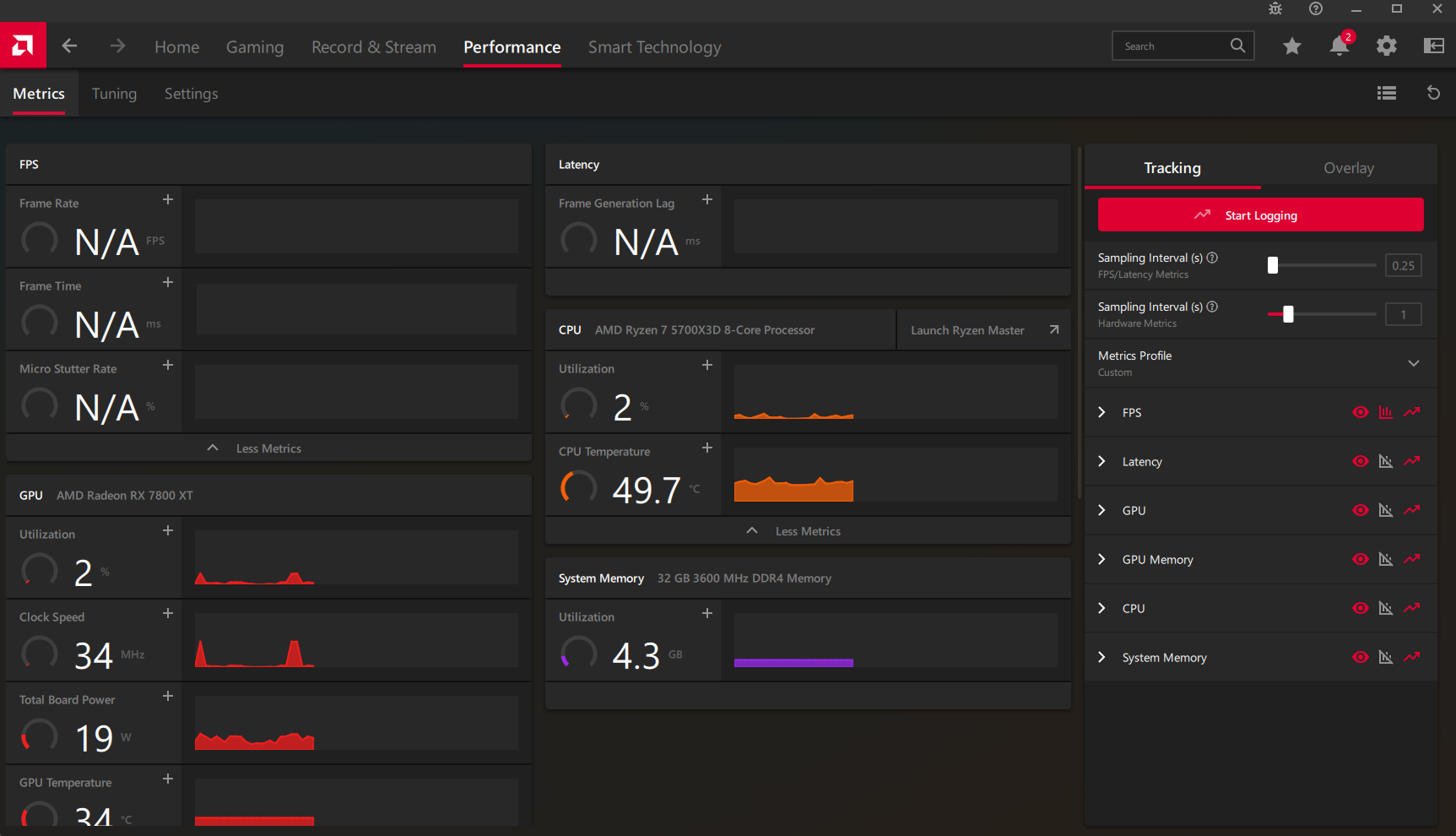The width and height of the screenshot is (1456, 836).
Task: Add Frame Rate metric with plus icon
Action: 168,199
